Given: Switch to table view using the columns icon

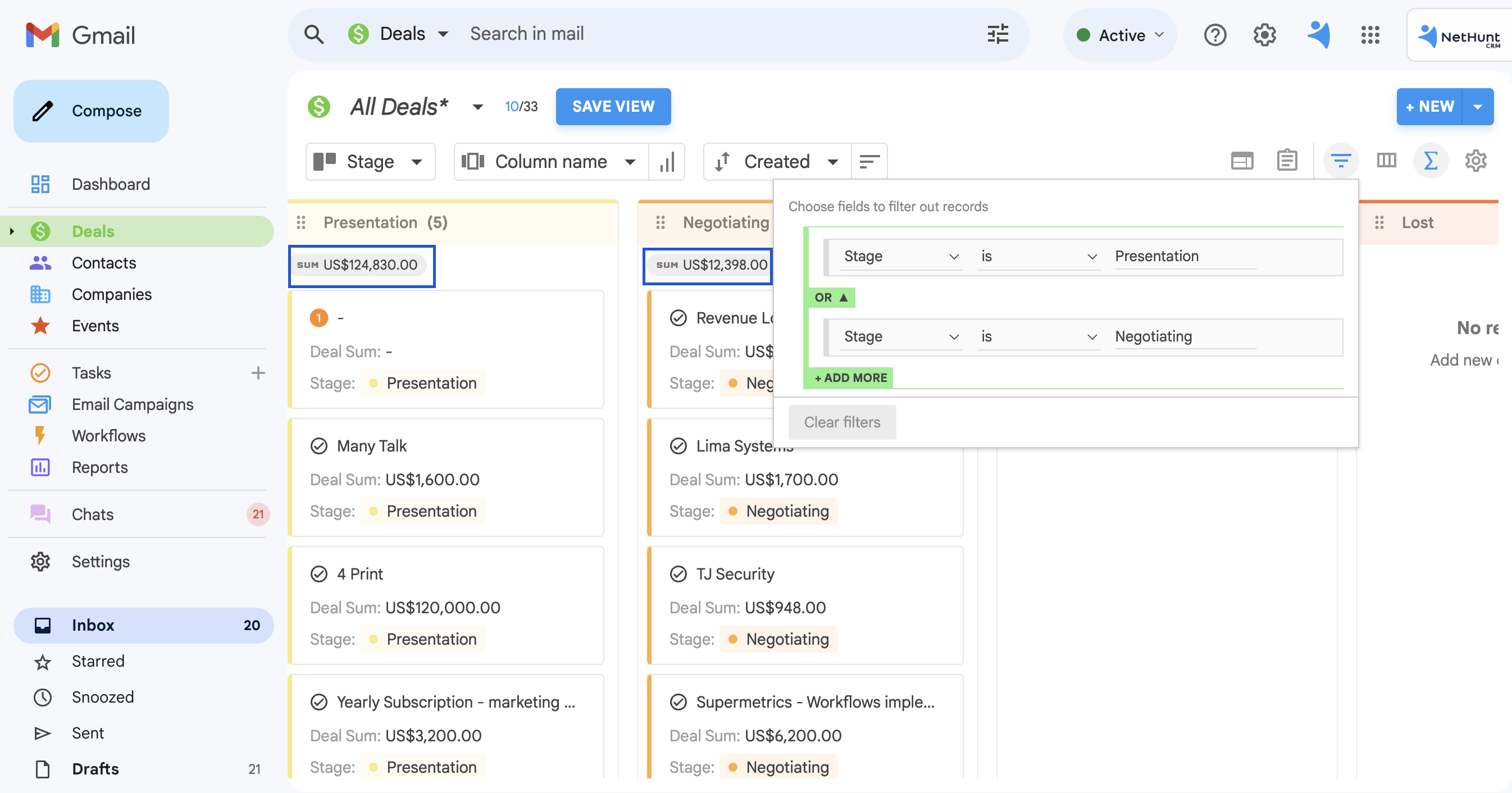Looking at the screenshot, I should pos(1387,160).
